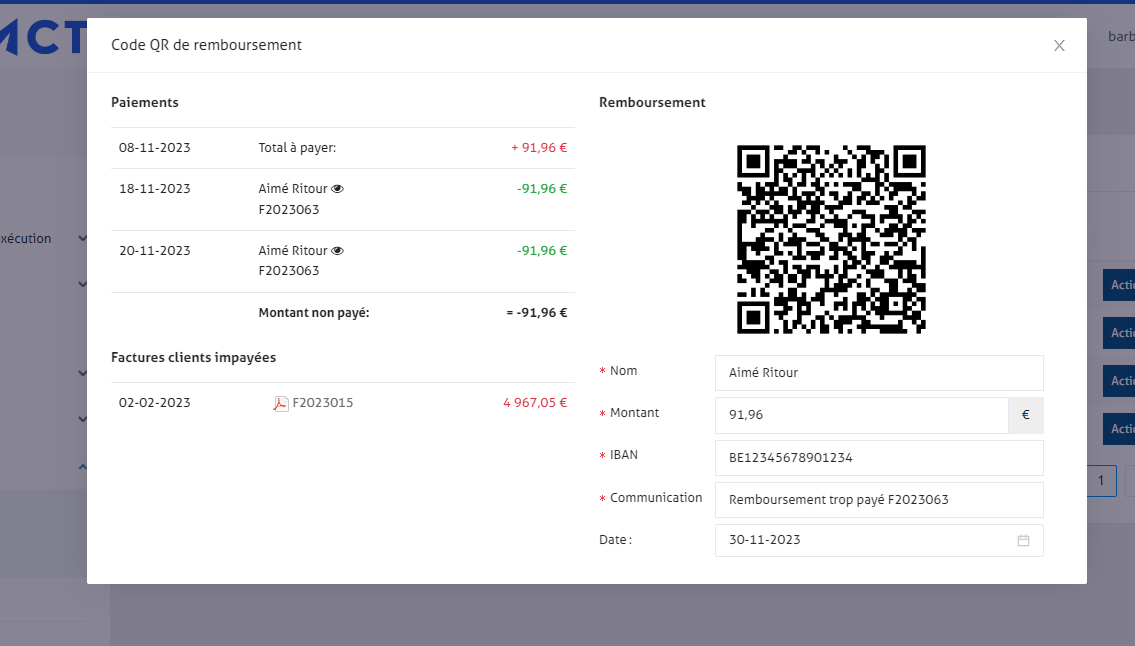Go to page 1 in pagination
Image resolution: width=1135 pixels, height=646 pixels.
(x=1101, y=481)
